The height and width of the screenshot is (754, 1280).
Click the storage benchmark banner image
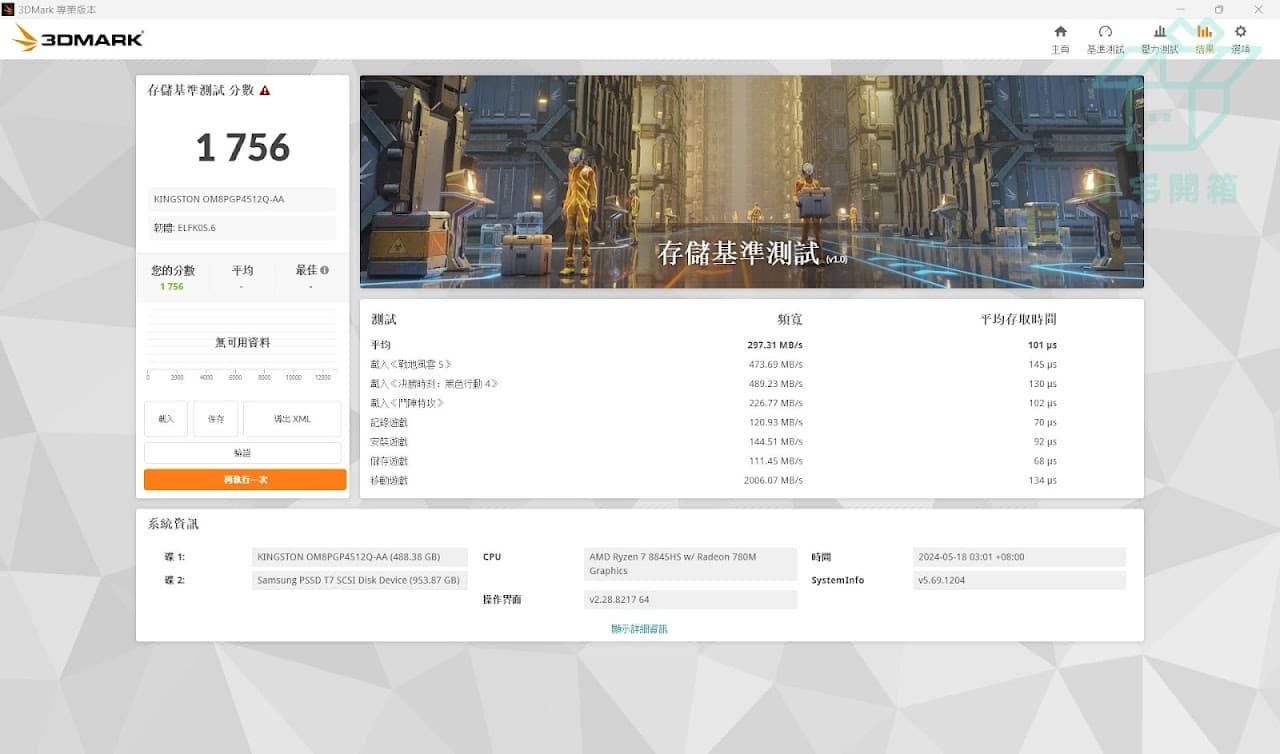click(x=752, y=182)
